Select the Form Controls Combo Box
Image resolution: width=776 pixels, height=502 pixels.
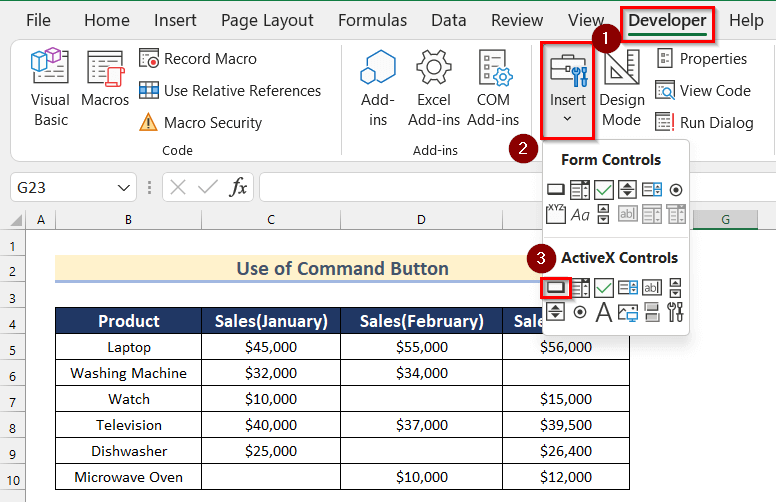click(579, 189)
